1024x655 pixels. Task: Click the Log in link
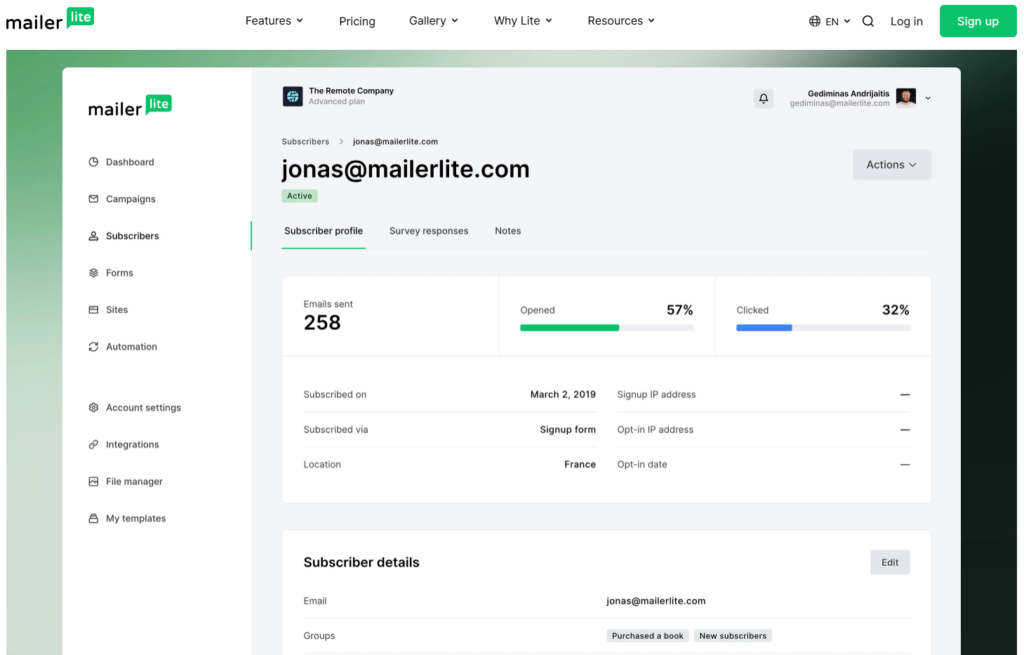[906, 21]
